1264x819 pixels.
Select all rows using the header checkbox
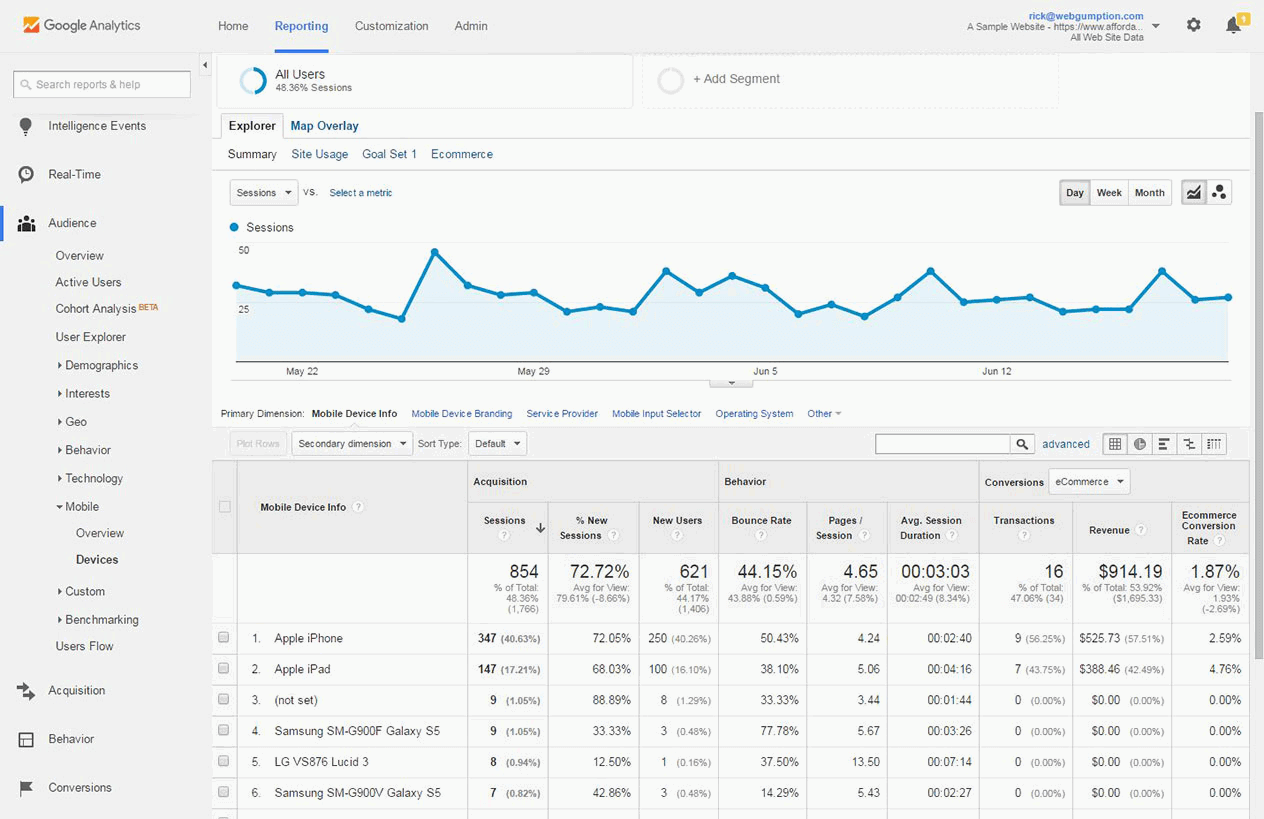223,507
